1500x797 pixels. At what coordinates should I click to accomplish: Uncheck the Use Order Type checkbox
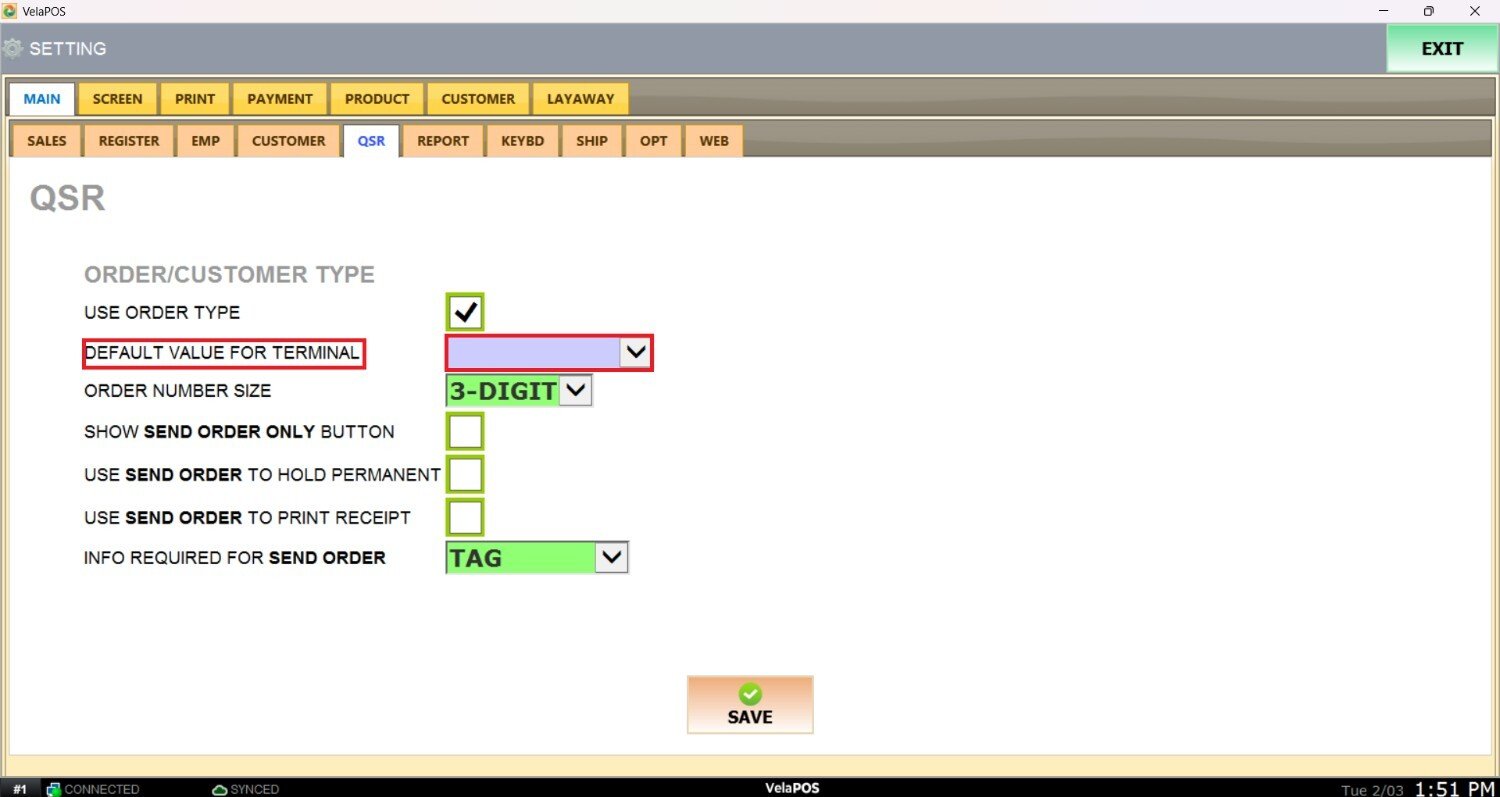pos(465,312)
